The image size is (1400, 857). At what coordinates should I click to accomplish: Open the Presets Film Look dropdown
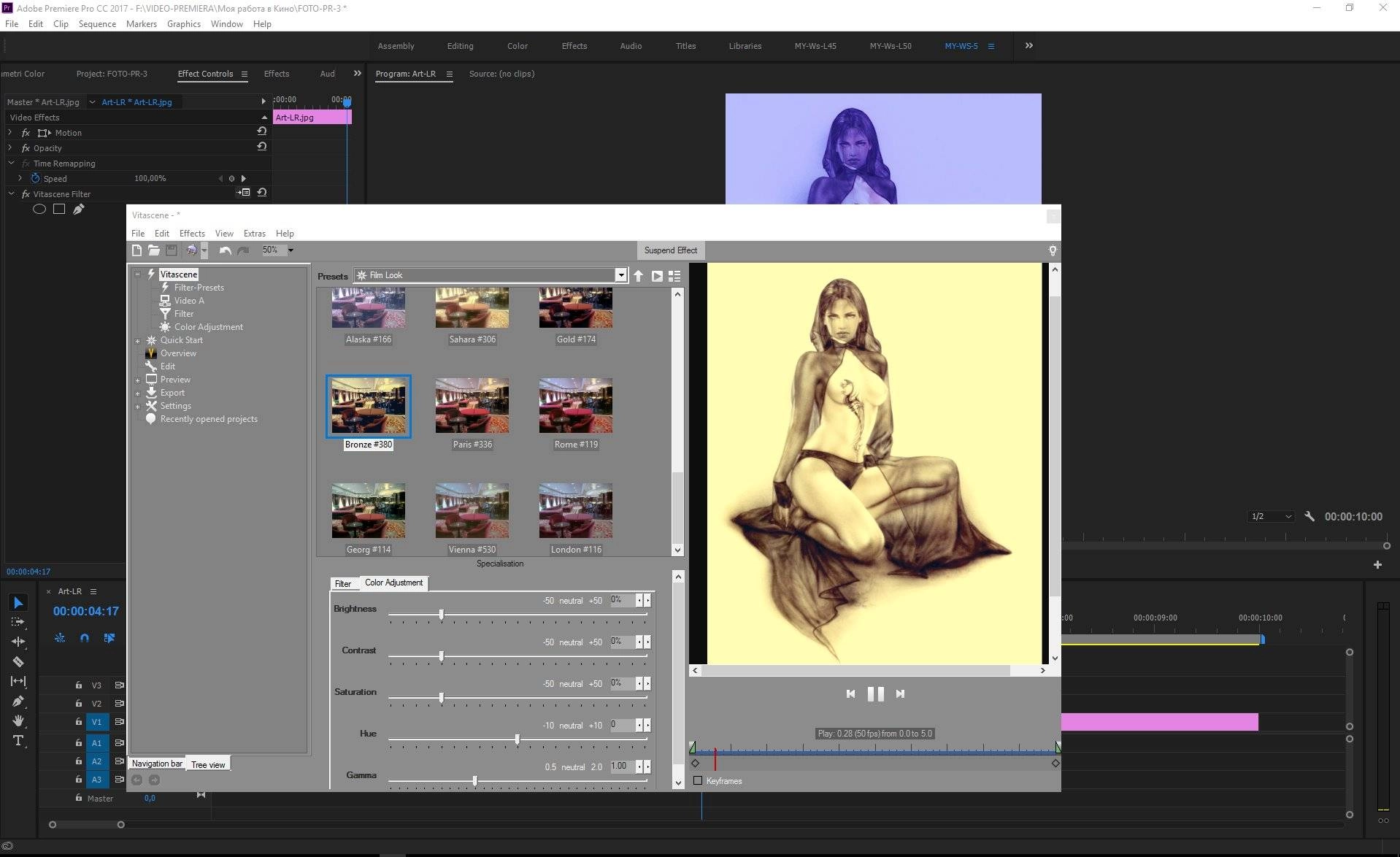(621, 275)
